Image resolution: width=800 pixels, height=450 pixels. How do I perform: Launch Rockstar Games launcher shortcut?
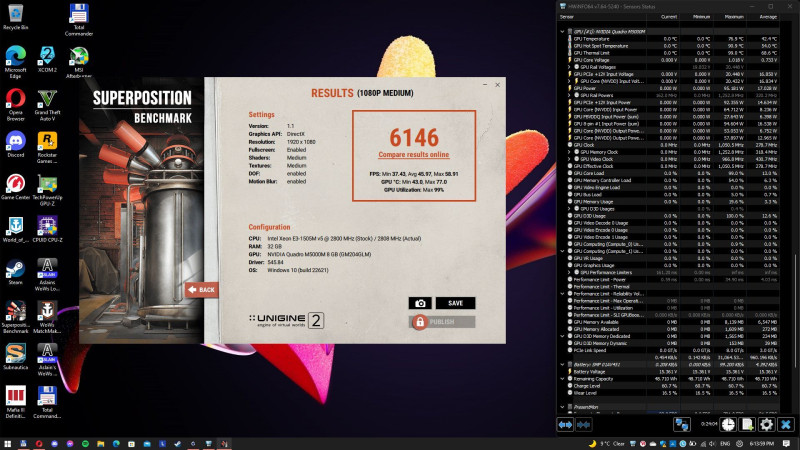pyautogui.click(x=47, y=147)
